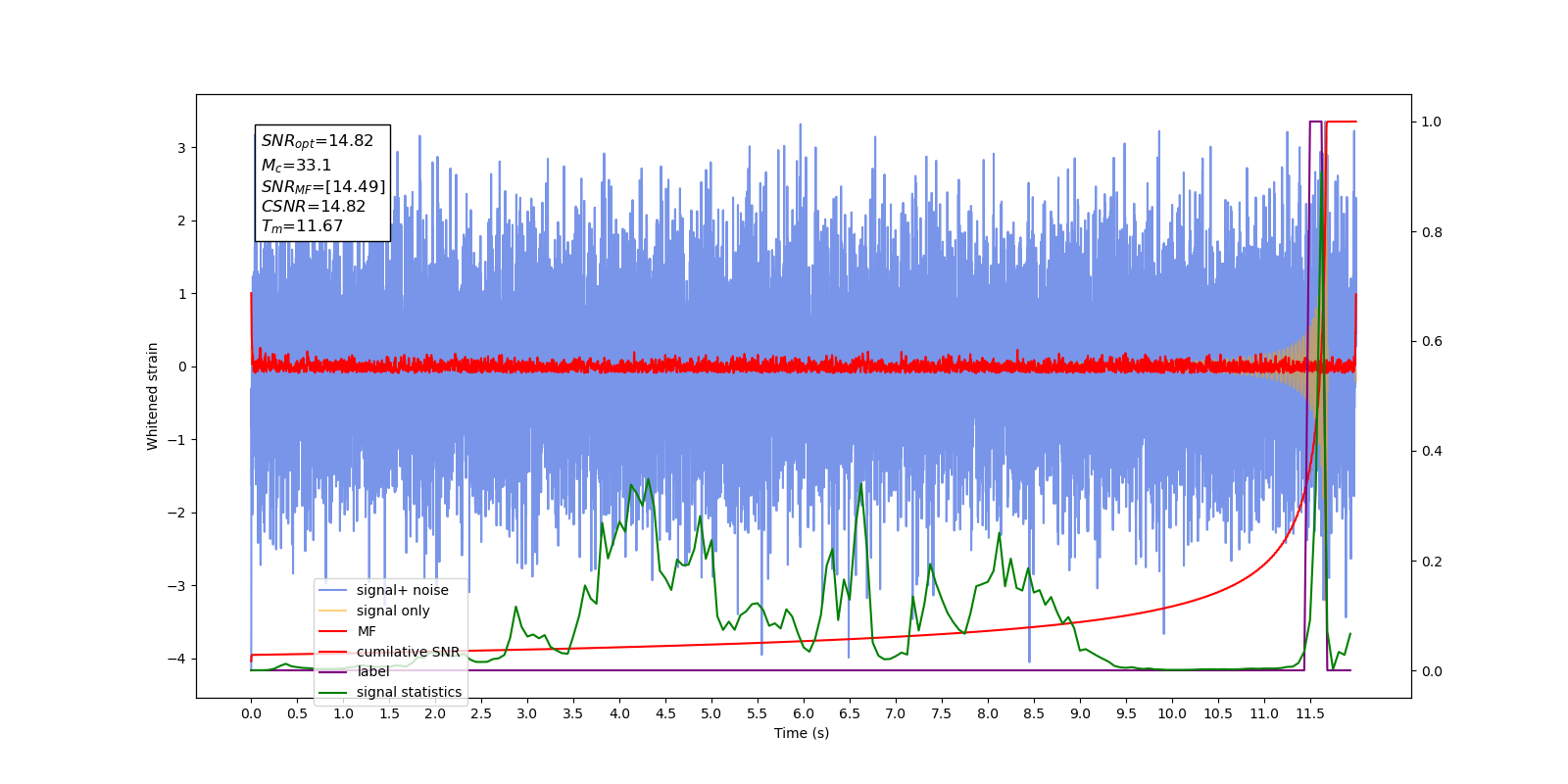Click the purple label legend swatch line
1568x784 pixels.
(333, 671)
